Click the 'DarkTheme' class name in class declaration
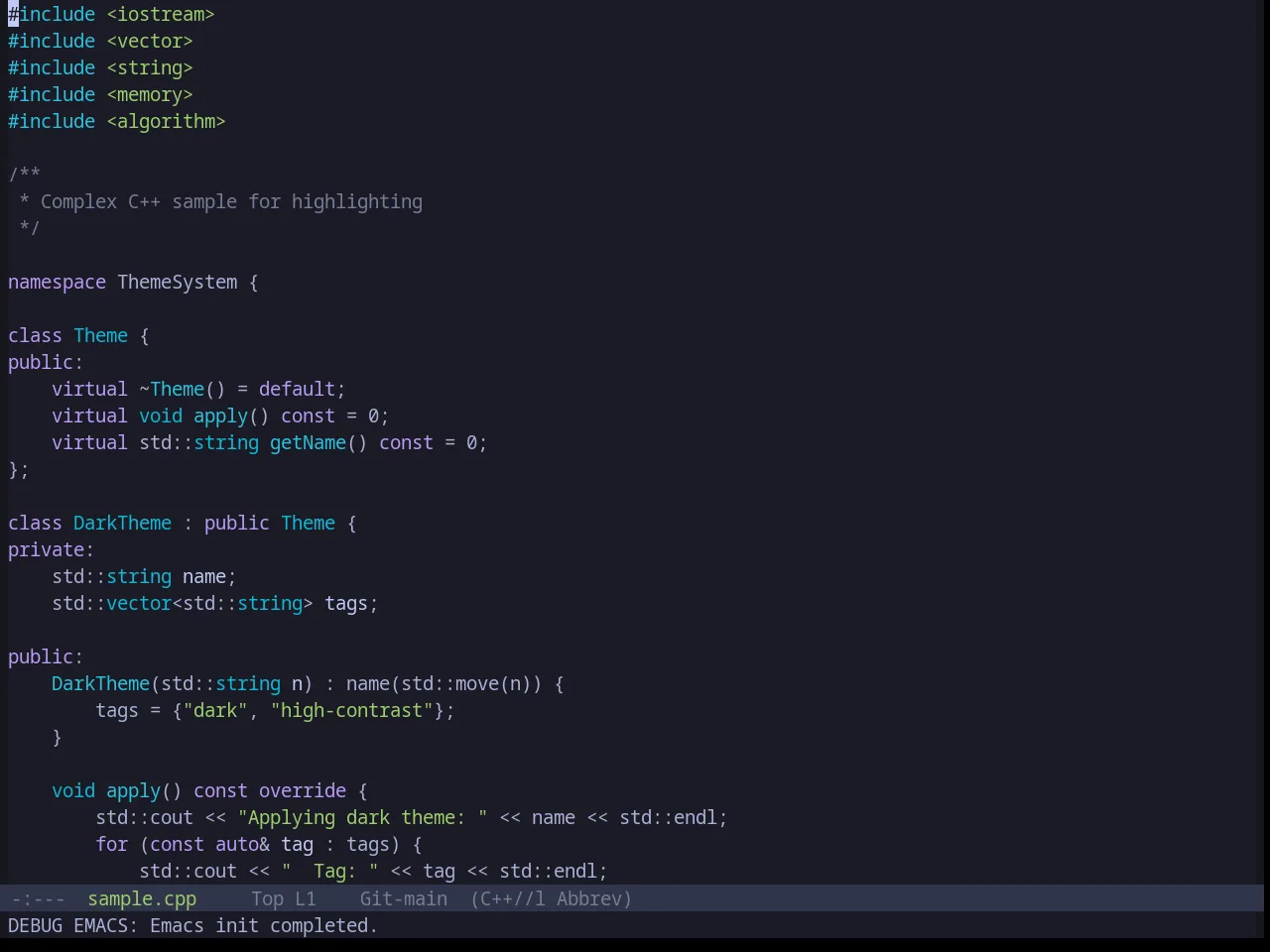 (123, 523)
